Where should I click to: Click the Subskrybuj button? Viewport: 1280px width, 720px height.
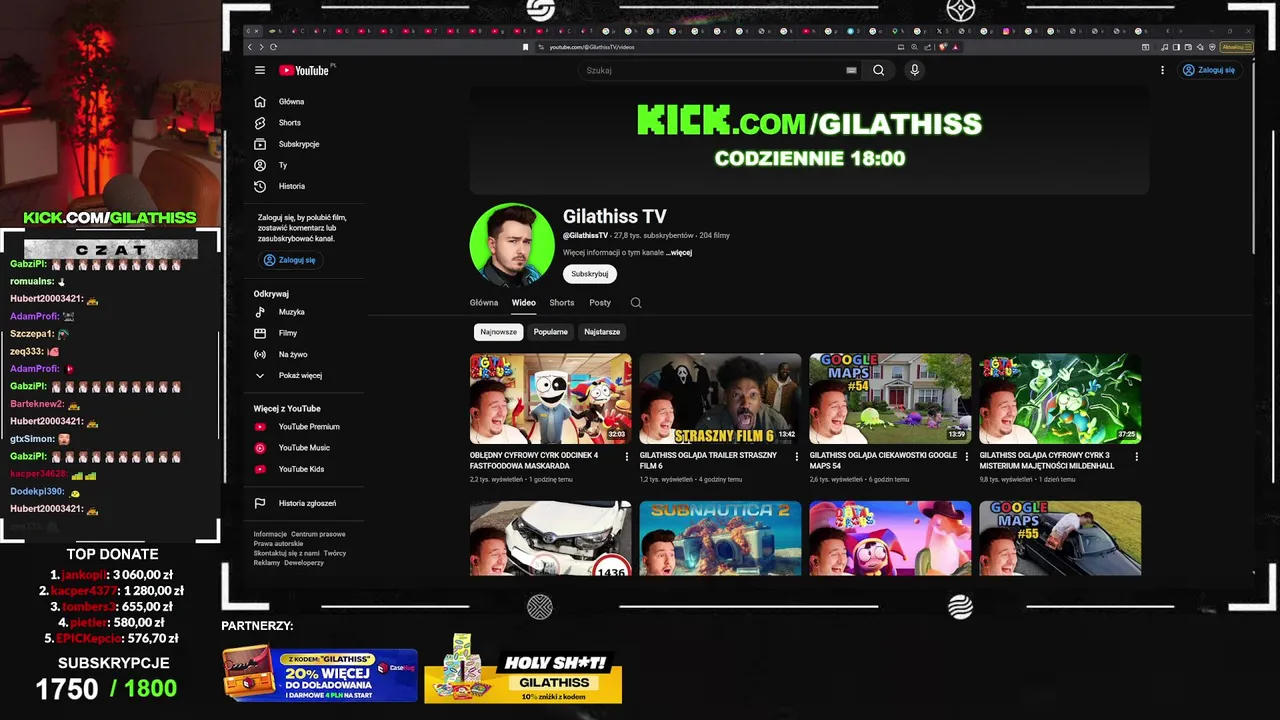(x=589, y=274)
